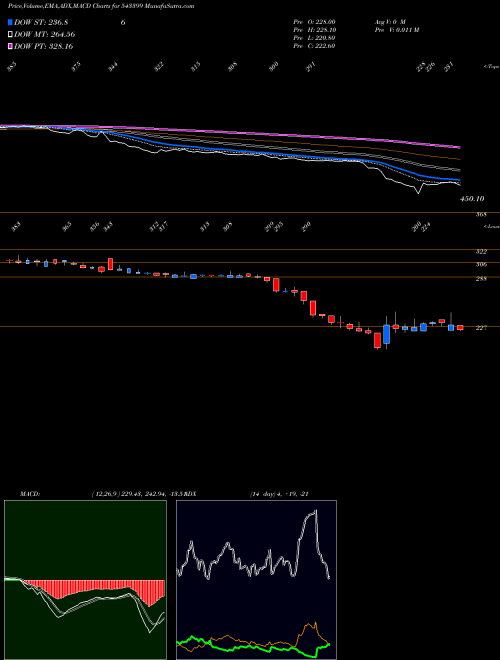The height and width of the screenshot is (660, 500).
Task: Open the MACD histogram chart panel
Action: point(85,580)
